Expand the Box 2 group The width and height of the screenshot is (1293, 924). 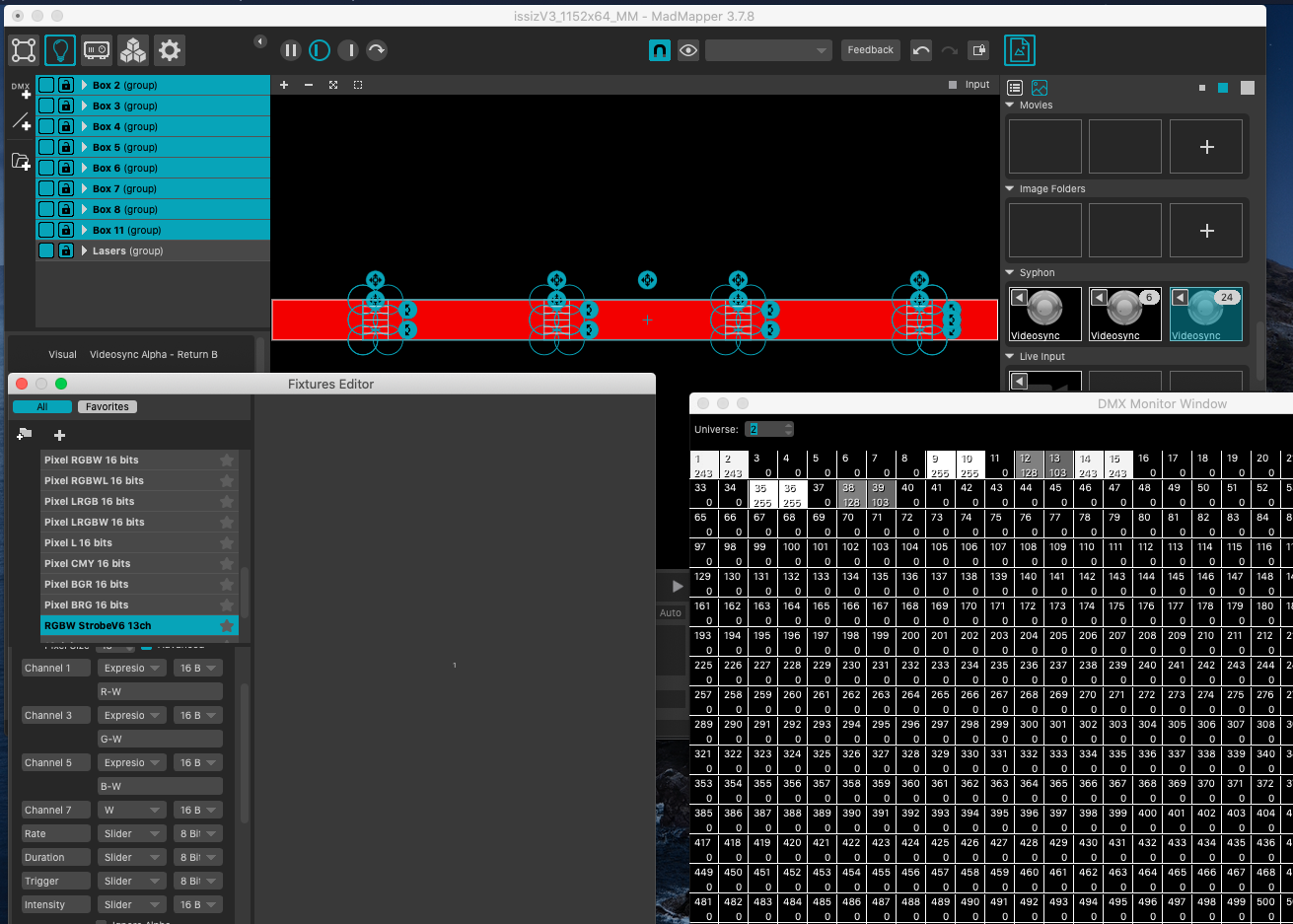click(84, 85)
